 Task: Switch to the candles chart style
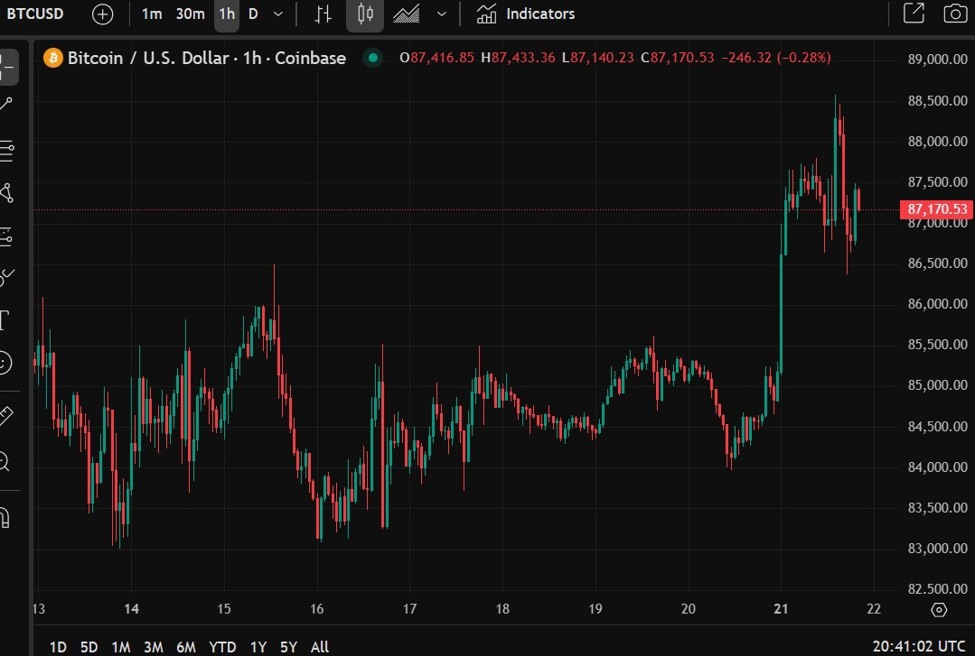coord(365,14)
